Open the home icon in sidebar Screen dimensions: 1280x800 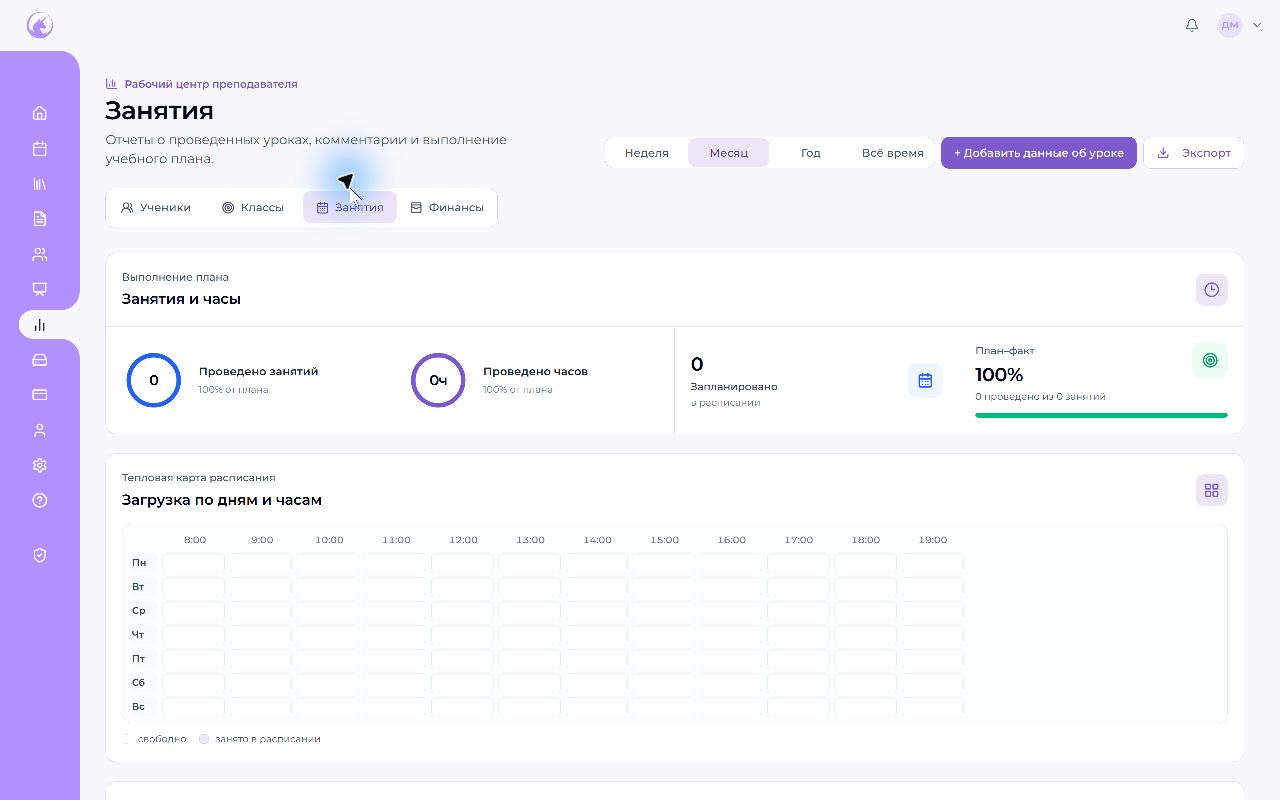coord(40,113)
